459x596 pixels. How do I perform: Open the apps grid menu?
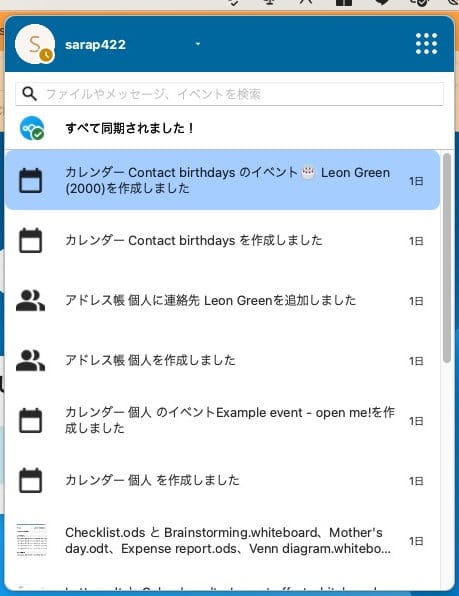click(x=426, y=44)
